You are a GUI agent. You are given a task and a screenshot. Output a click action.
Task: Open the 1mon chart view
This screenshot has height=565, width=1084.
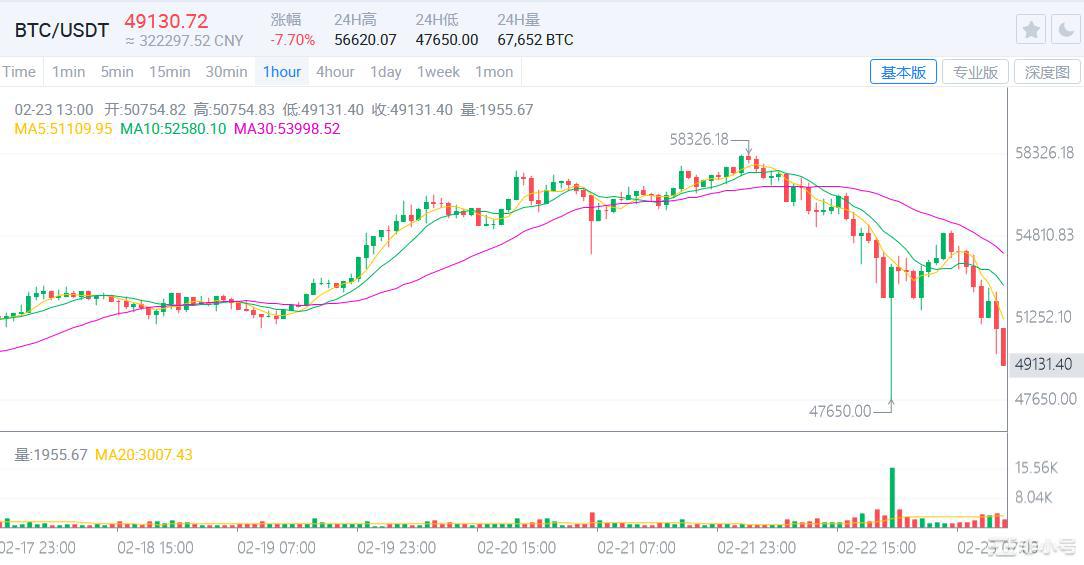point(494,72)
